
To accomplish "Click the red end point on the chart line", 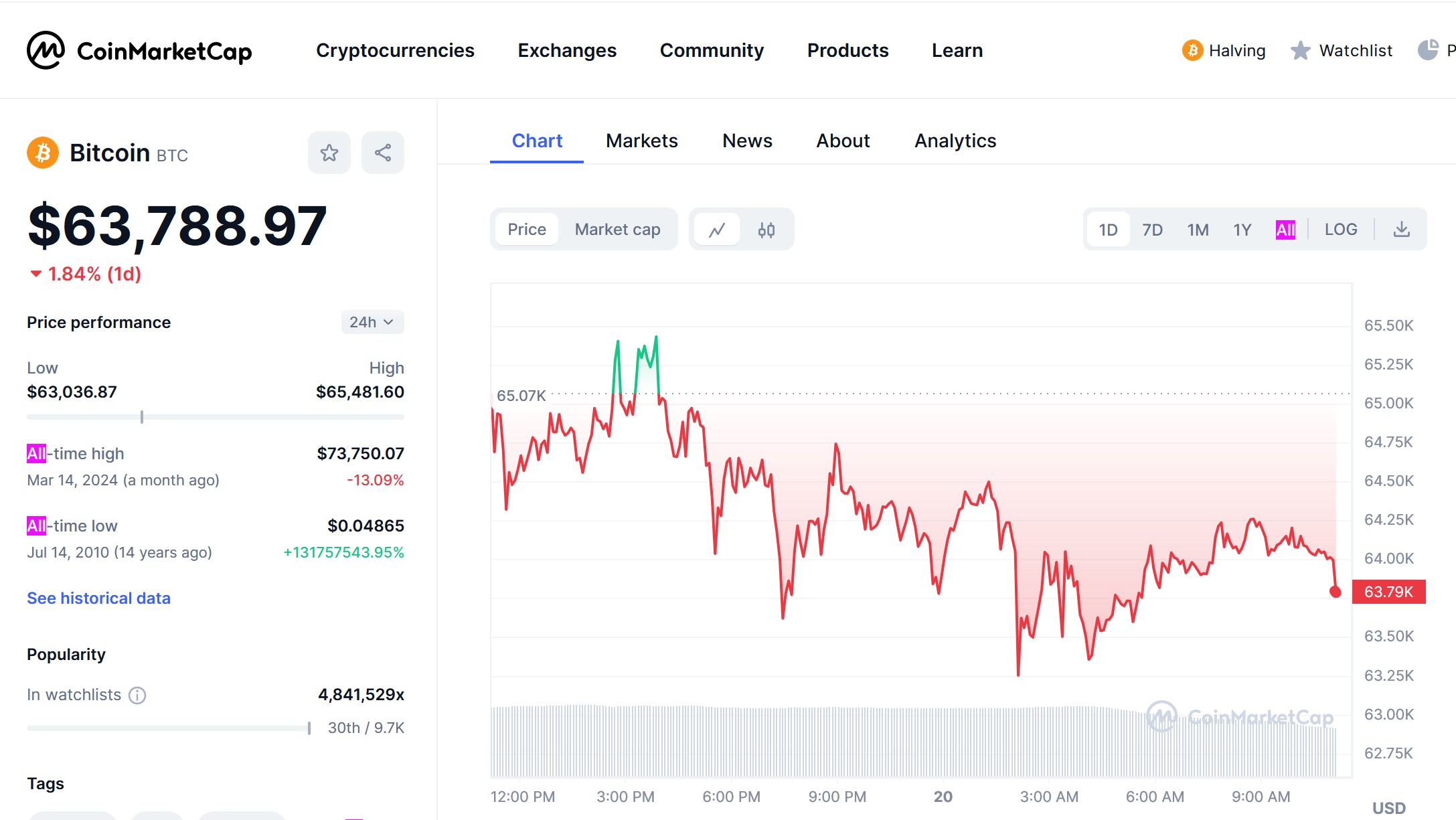I will tap(1335, 592).
